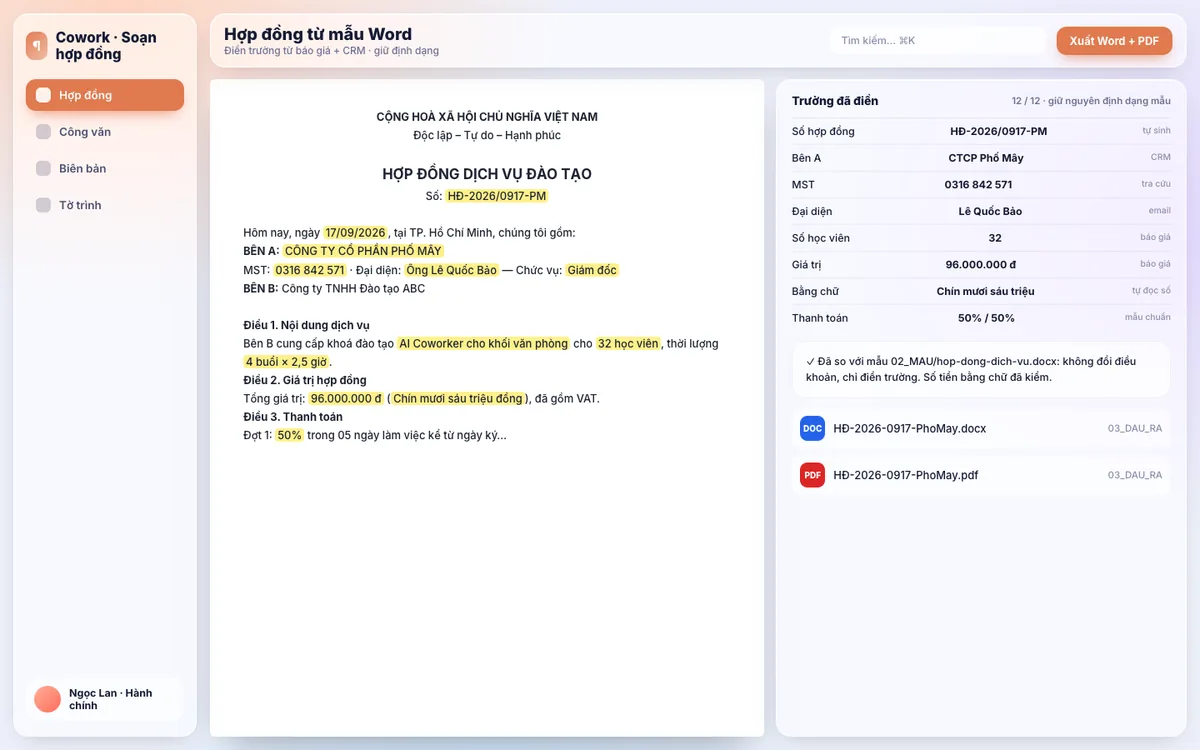Click the email source tag on Đại diện row
Image resolution: width=1200 pixels, height=750 pixels.
click(x=1159, y=211)
